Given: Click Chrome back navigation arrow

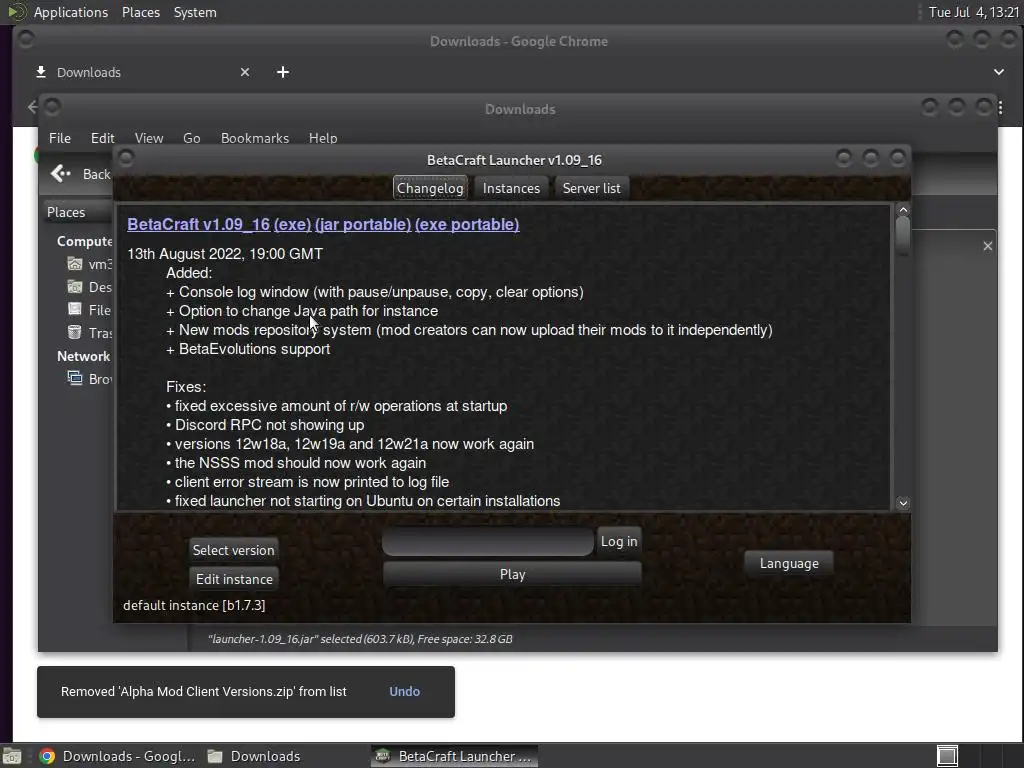Looking at the screenshot, I should 32,106.
